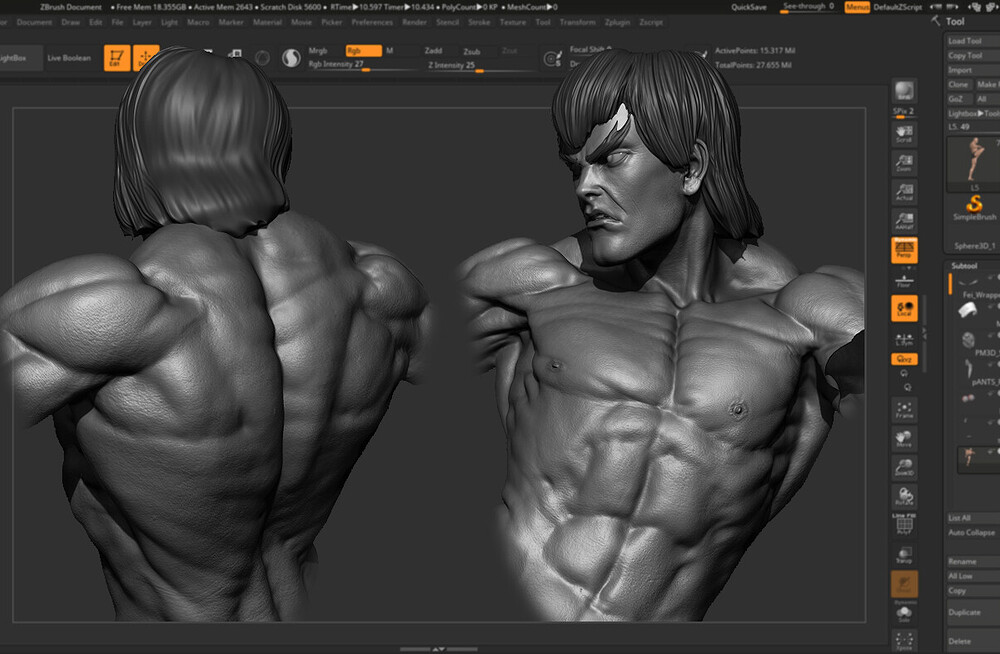
Task: Toggle Line Fill PolyF display
Action: pyautogui.click(x=904, y=523)
